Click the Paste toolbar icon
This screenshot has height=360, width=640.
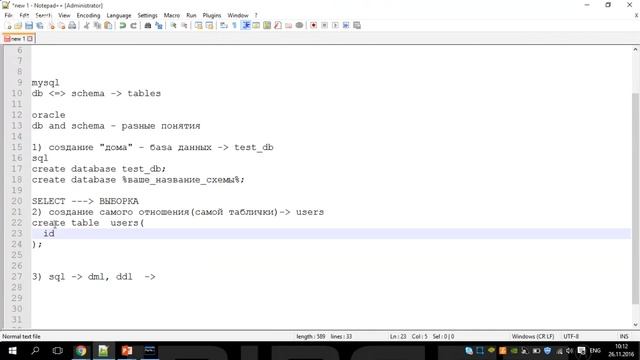tap(108, 25)
